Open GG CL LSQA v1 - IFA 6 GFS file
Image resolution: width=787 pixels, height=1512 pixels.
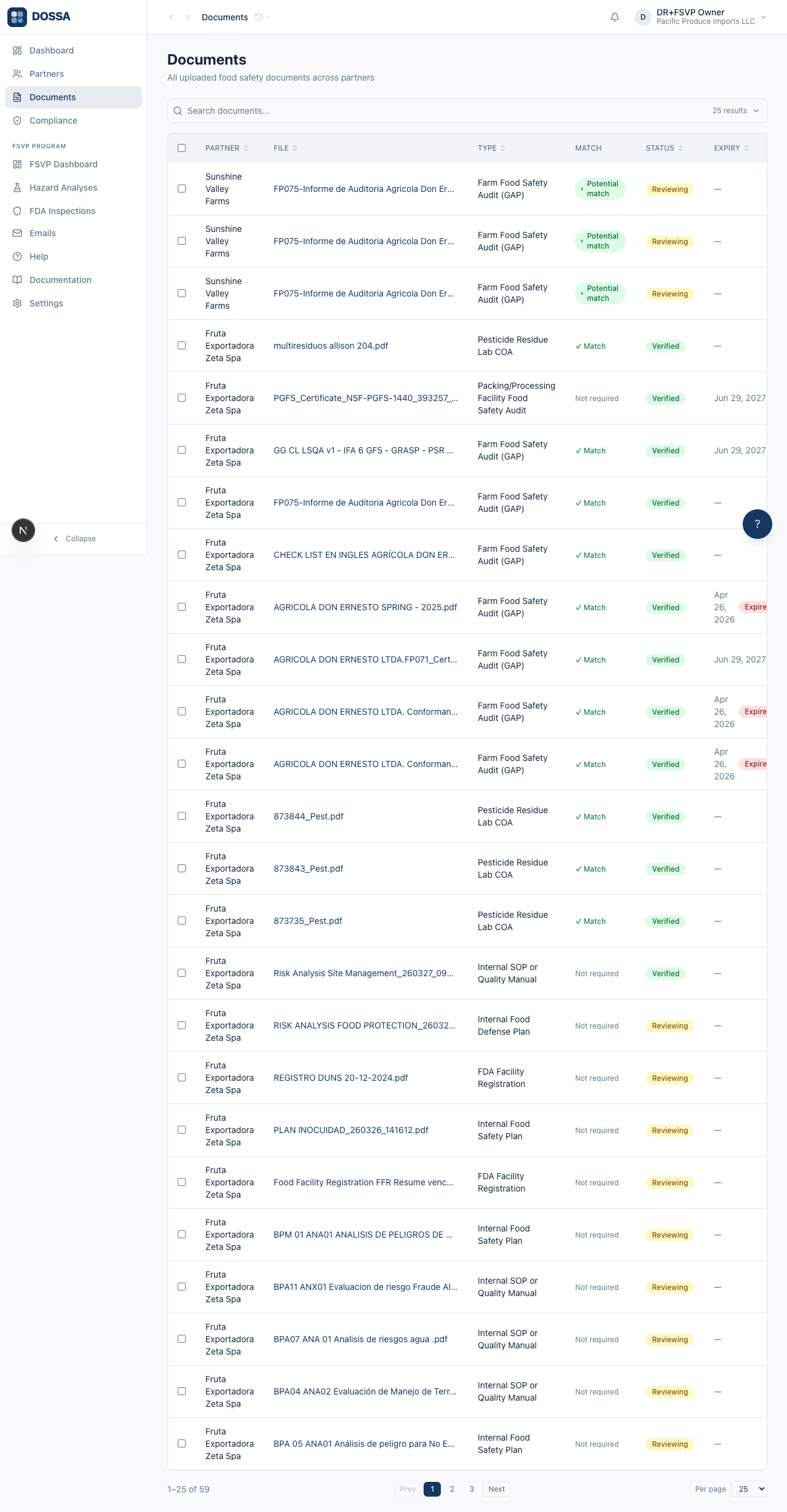(363, 450)
